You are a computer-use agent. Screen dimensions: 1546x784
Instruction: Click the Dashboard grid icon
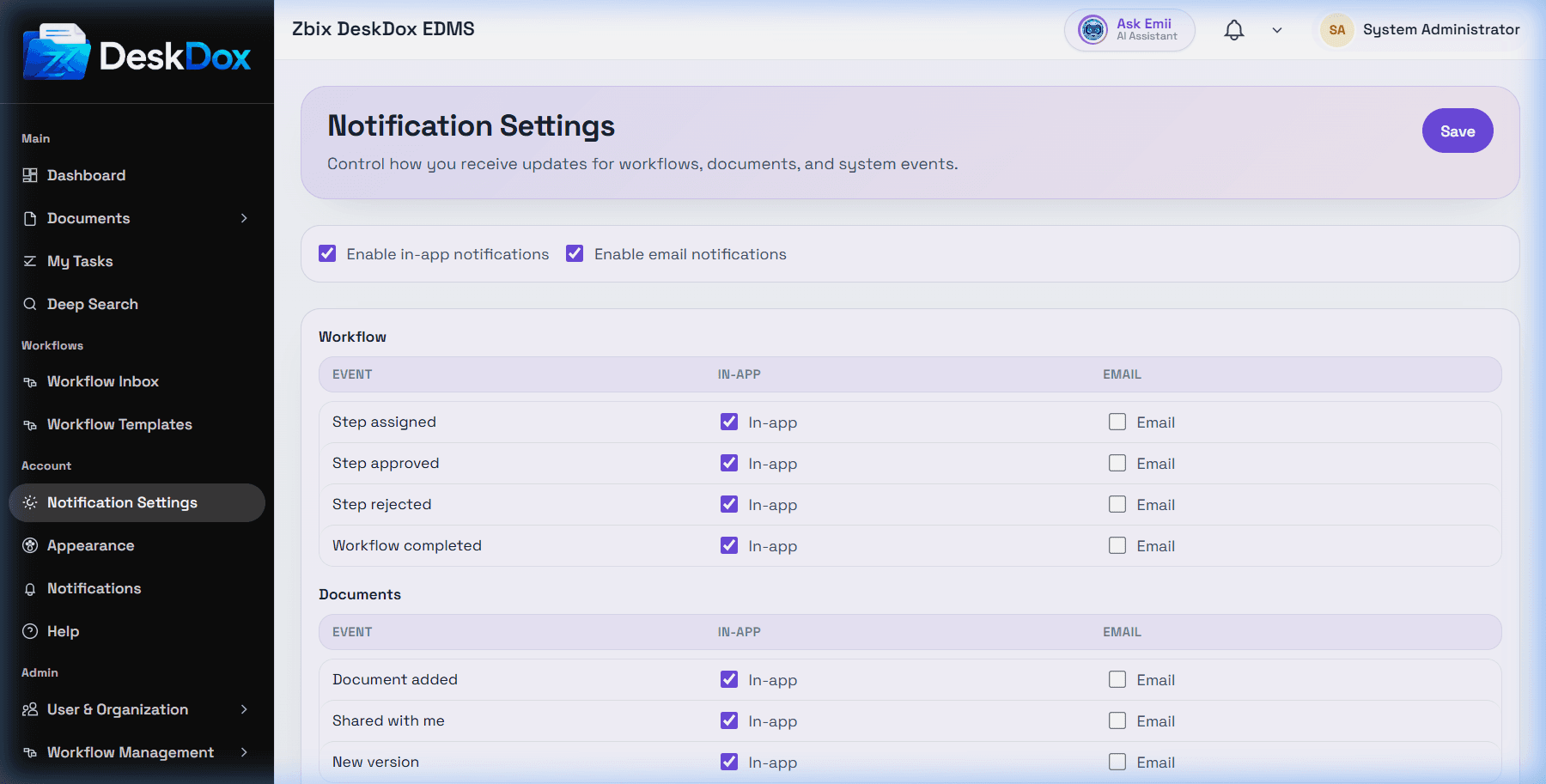click(x=30, y=175)
